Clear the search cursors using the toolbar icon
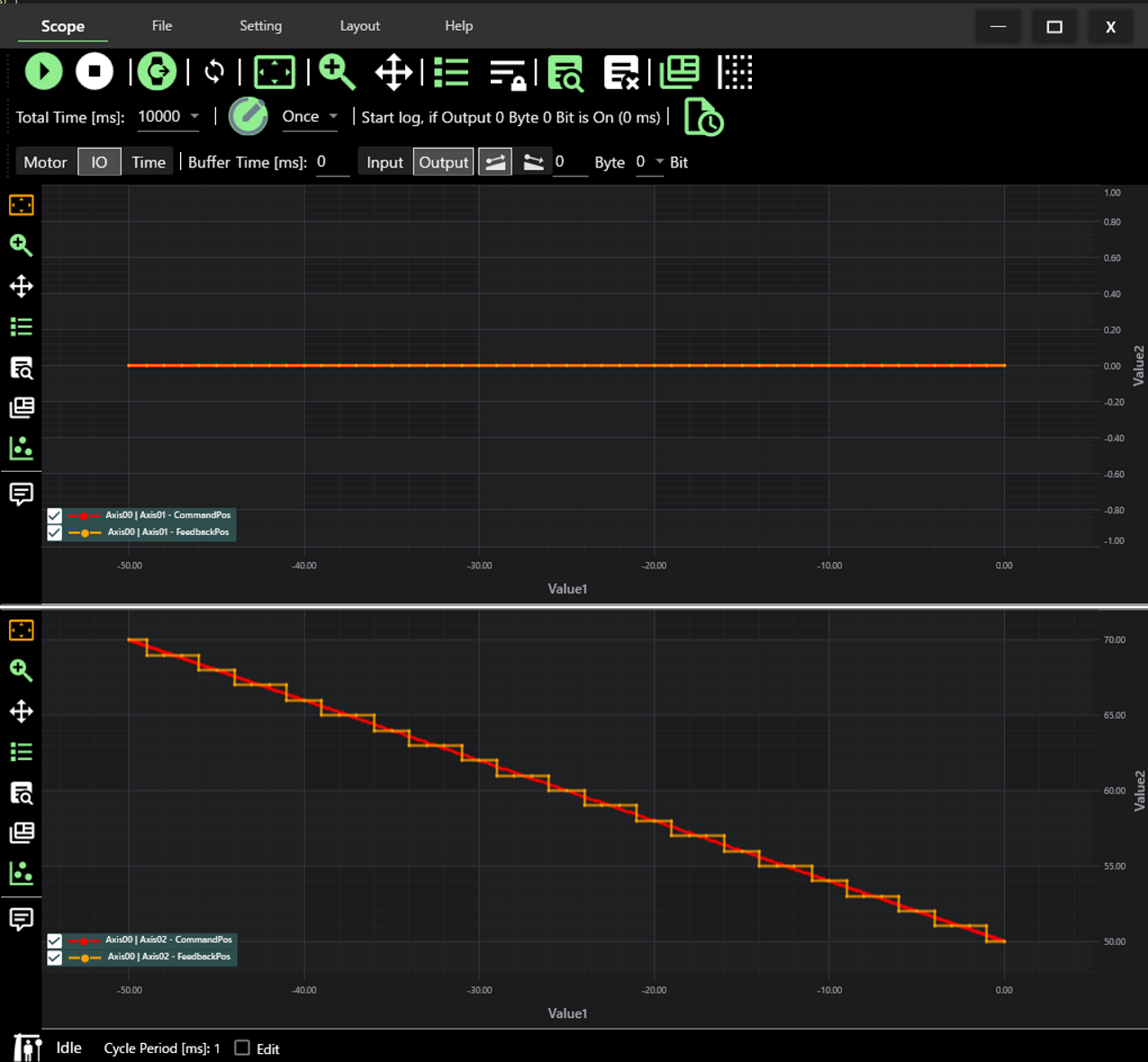 click(621, 72)
